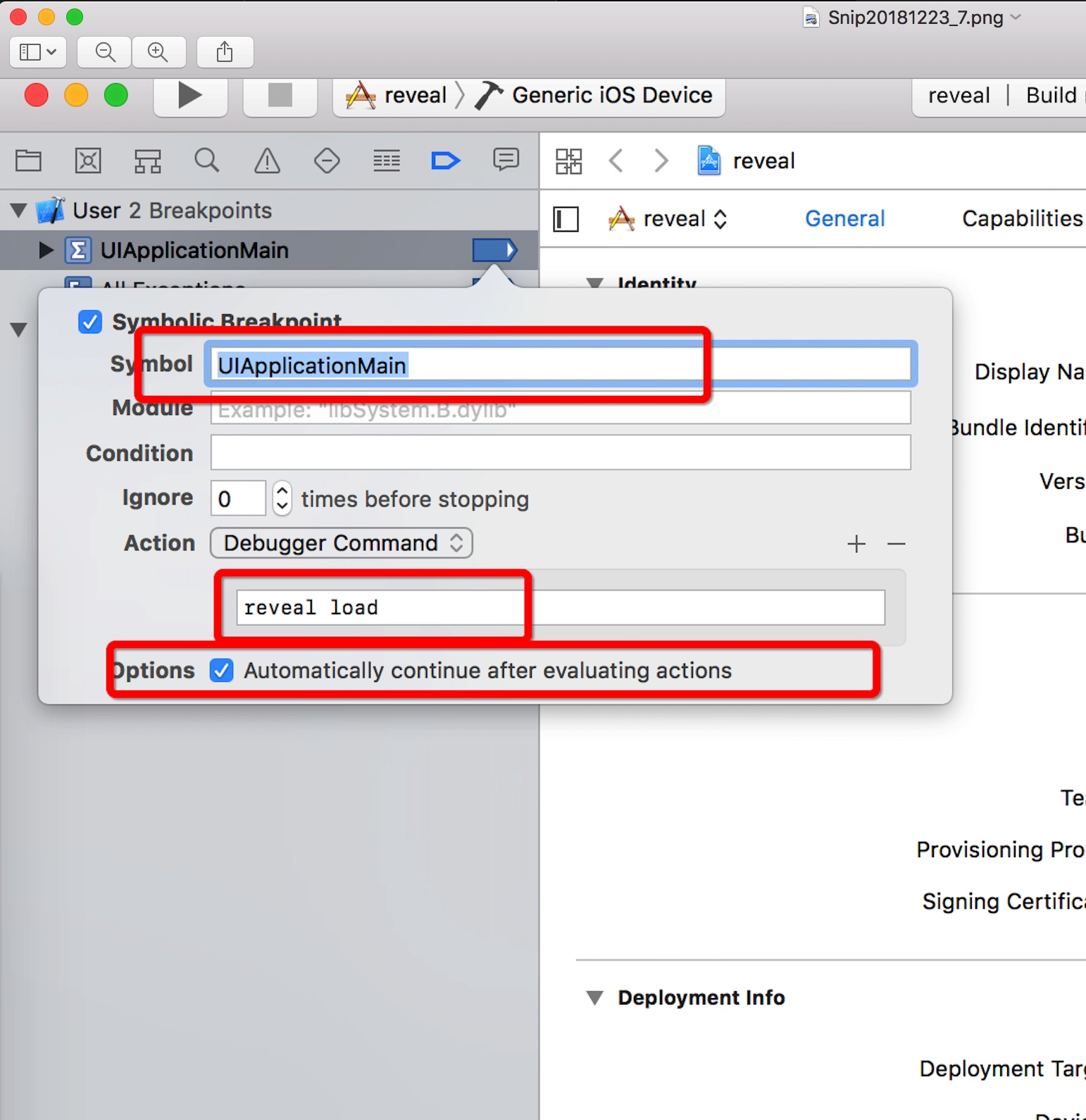Image resolution: width=1086 pixels, height=1120 pixels.
Task: Click the Xcode Run play button
Action: coord(190,96)
